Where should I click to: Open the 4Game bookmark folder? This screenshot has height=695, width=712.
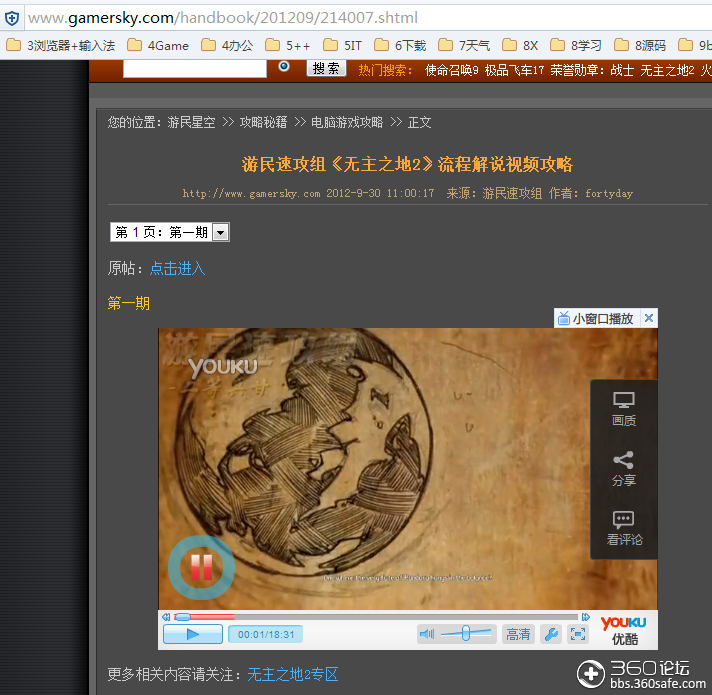(158, 45)
